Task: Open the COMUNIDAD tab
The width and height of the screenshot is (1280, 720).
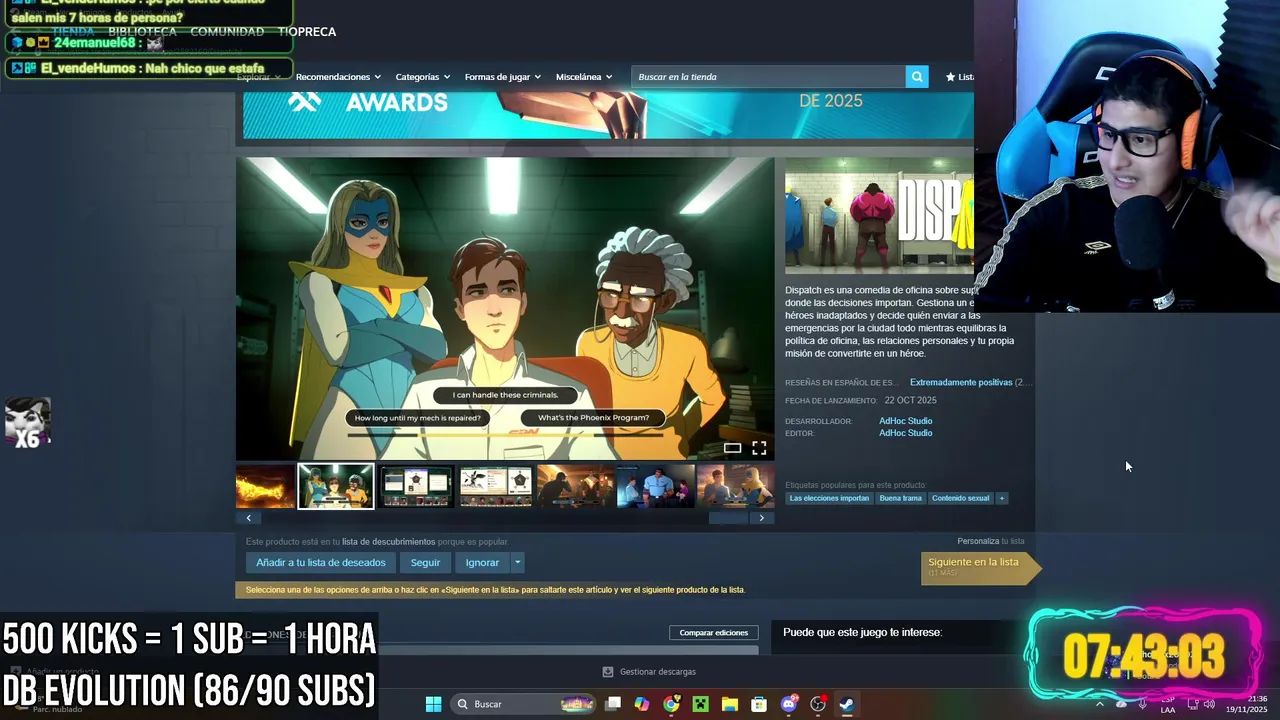Action: click(227, 32)
